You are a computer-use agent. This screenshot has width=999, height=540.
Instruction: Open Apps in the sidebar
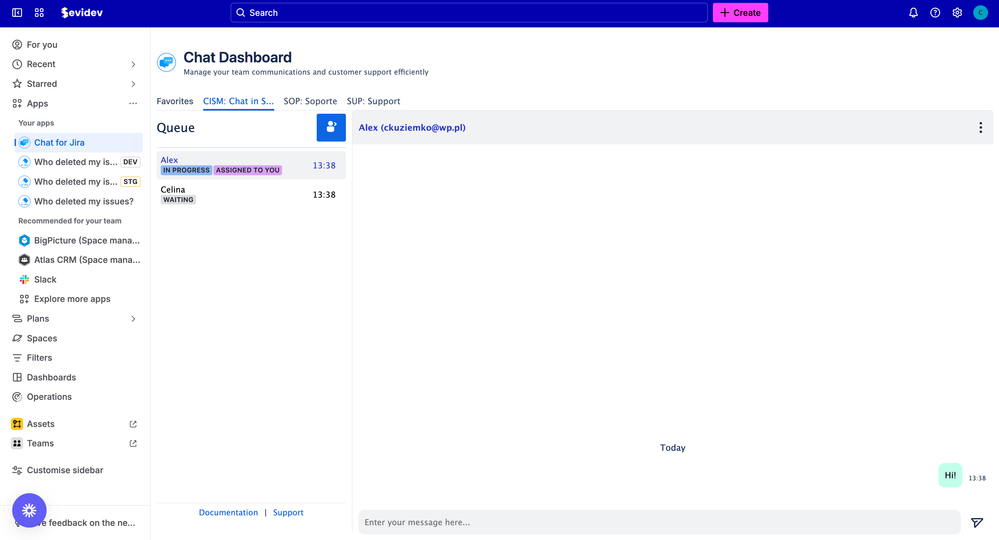tap(37, 104)
